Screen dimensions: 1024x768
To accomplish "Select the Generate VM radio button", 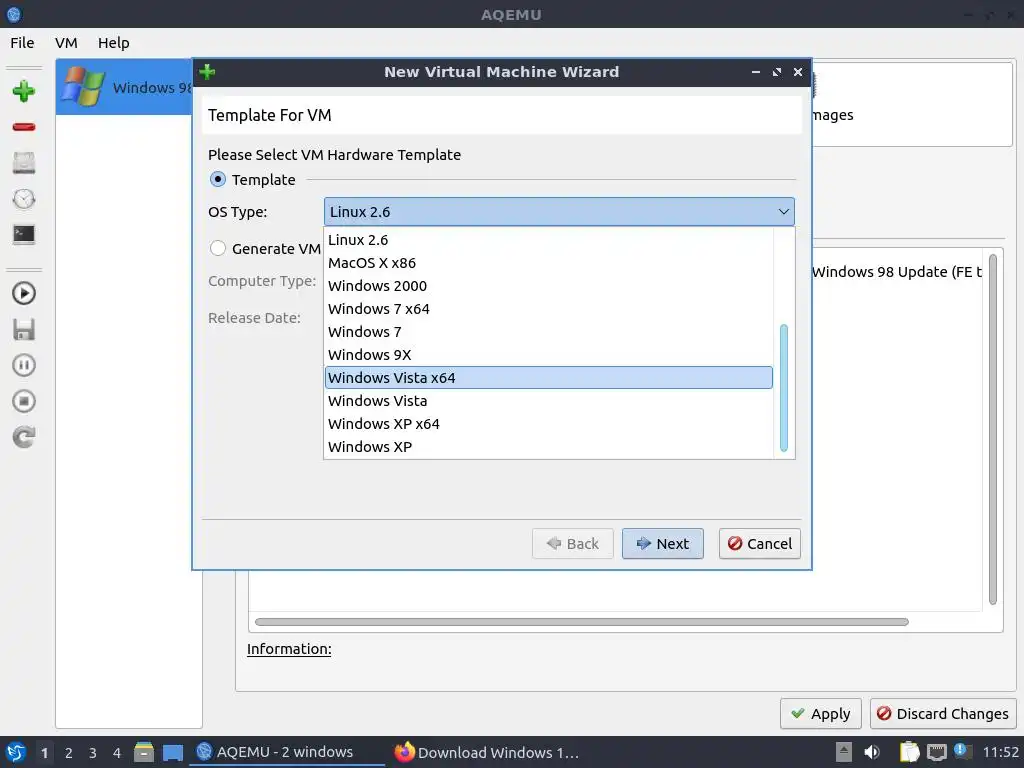I will (x=217, y=248).
